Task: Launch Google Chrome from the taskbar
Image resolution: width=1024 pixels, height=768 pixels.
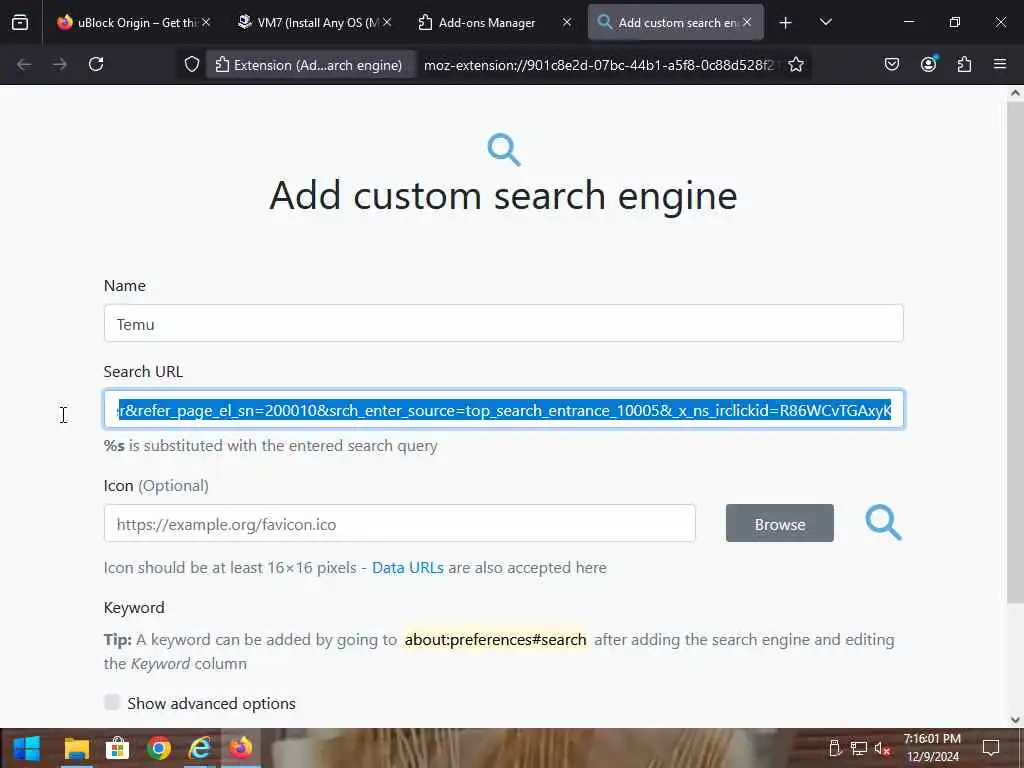Action: click(x=159, y=748)
